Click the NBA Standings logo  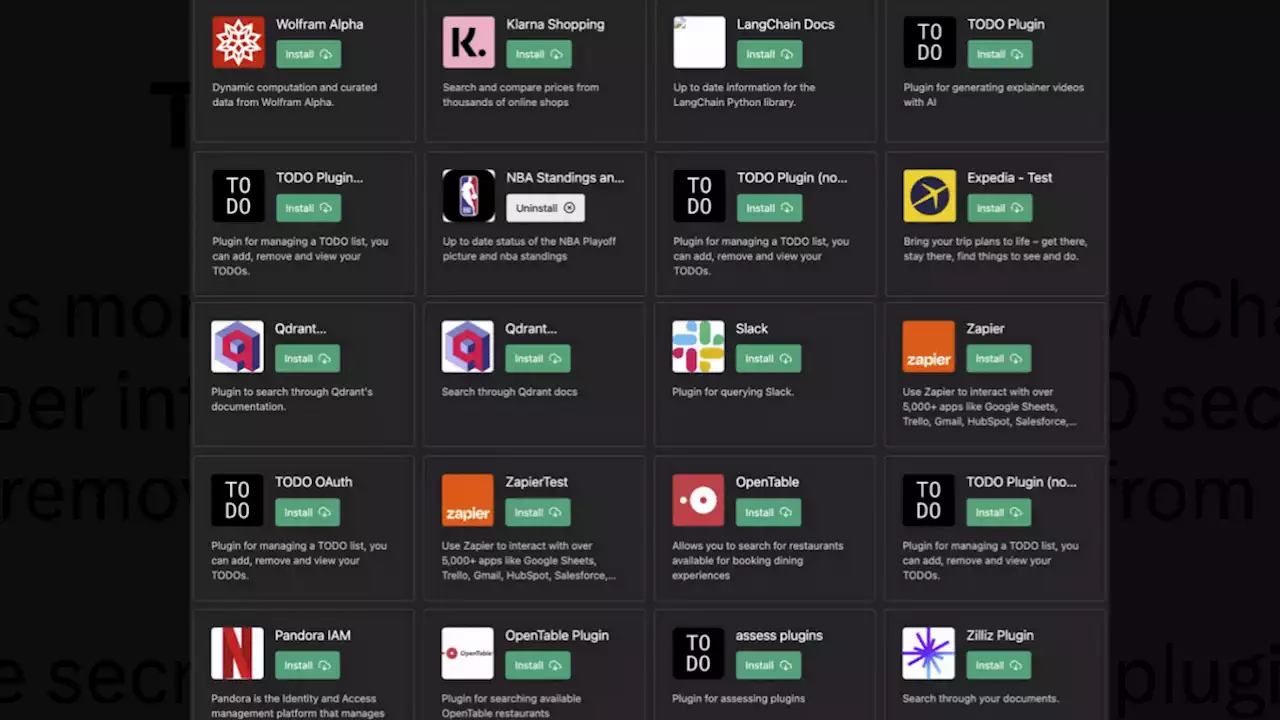coord(469,196)
